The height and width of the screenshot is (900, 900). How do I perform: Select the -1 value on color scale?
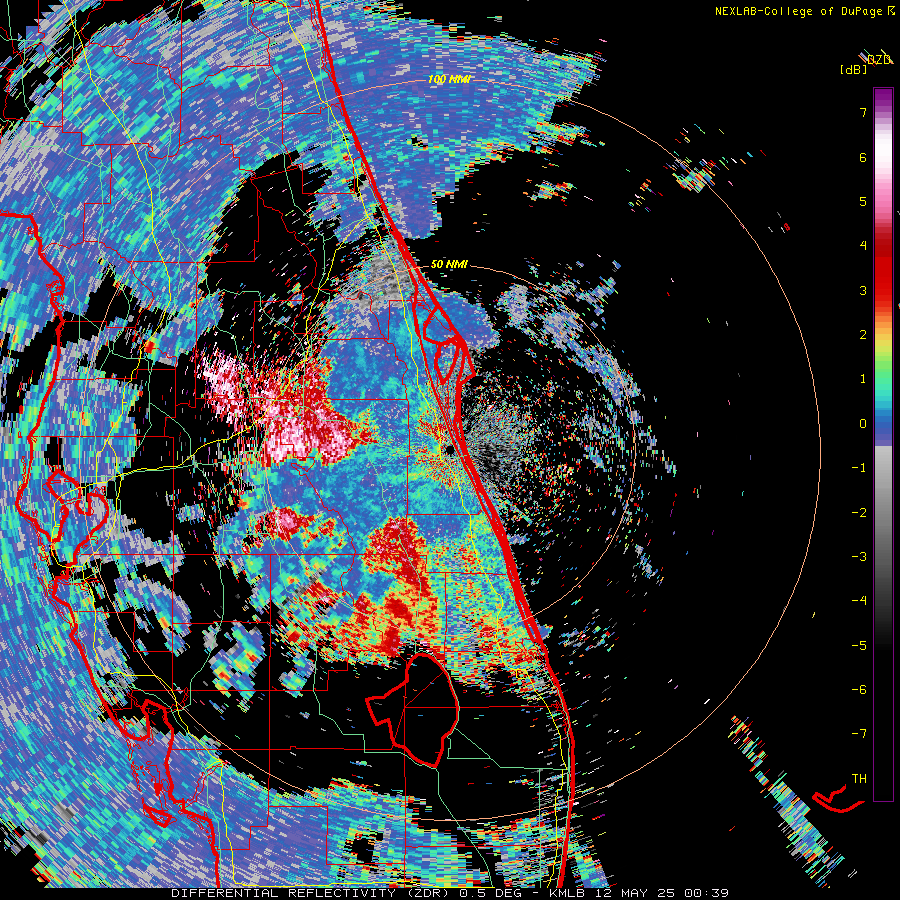coord(859,468)
